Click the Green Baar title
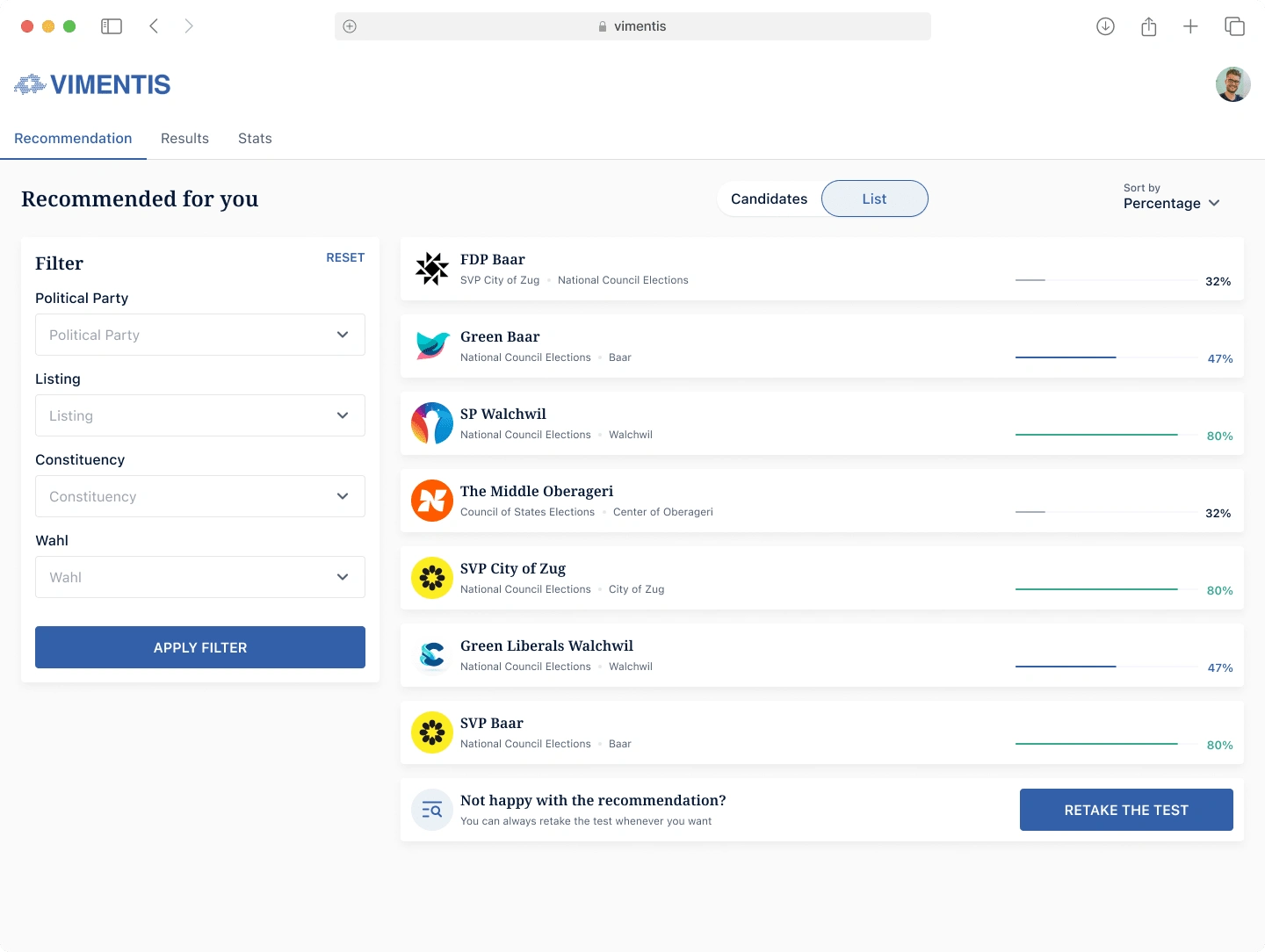1265x952 pixels. coord(500,336)
